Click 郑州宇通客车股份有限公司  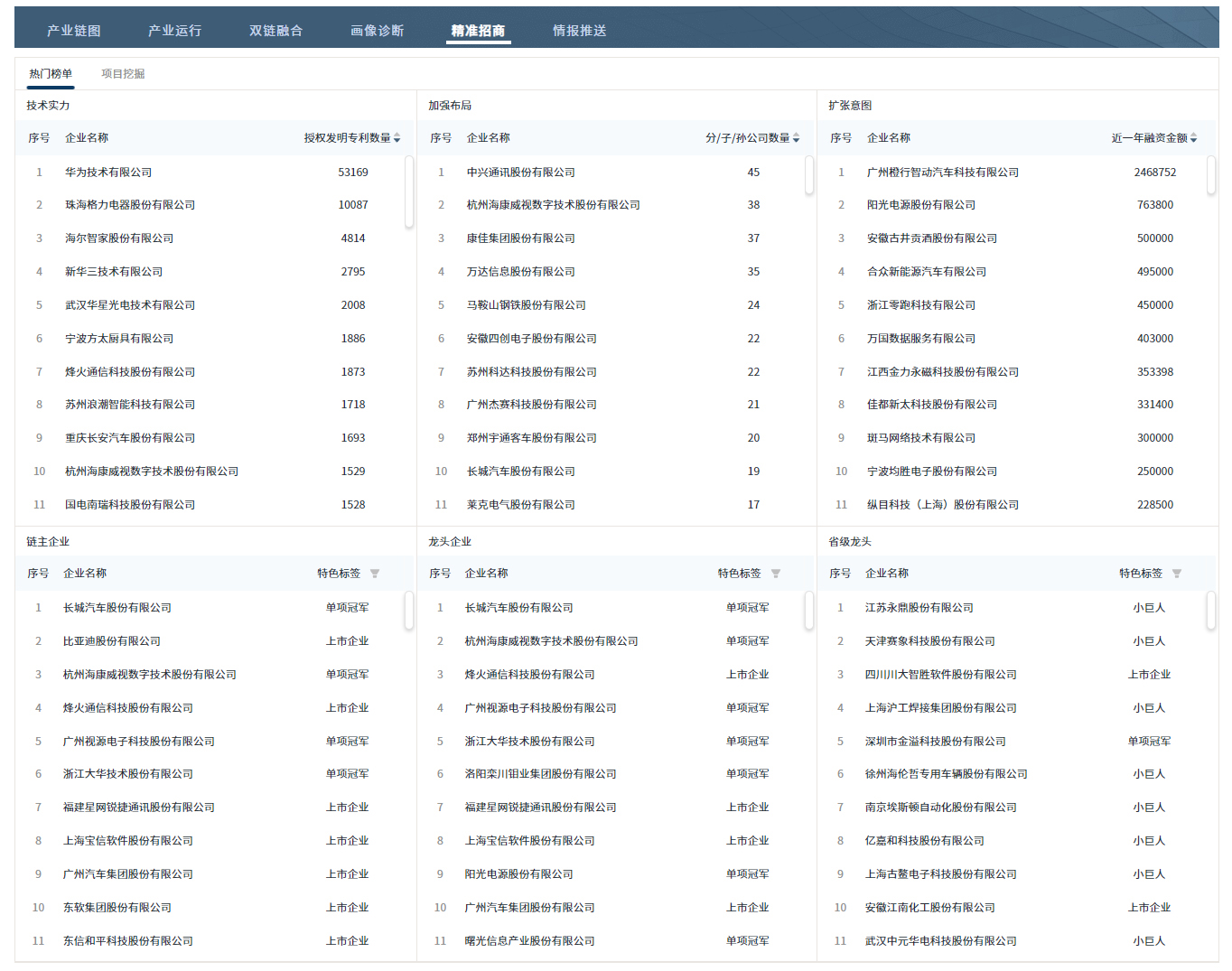tap(532, 438)
